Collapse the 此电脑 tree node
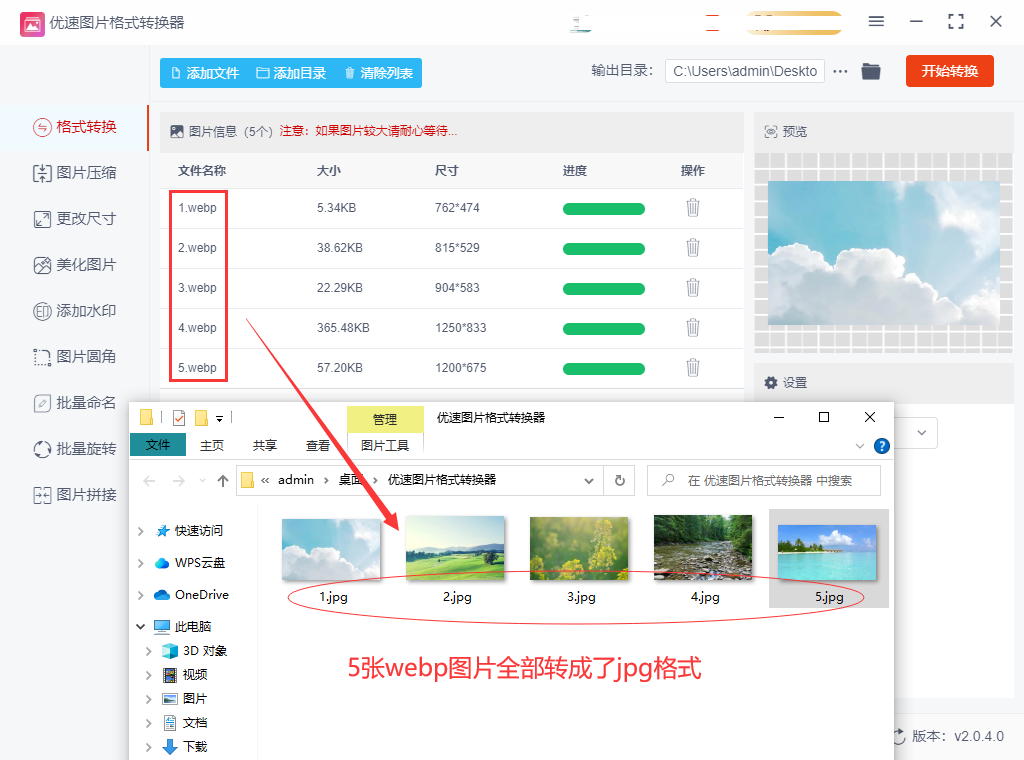Screen dimensions: 1024x760 click(x=140, y=627)
